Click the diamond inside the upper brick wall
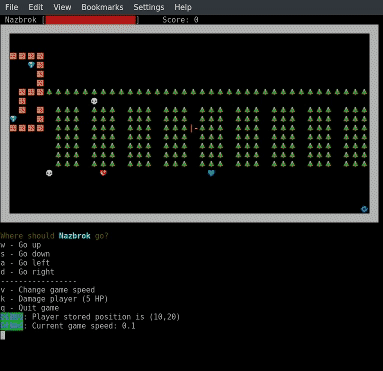This screenshot has height=371, width=383. (x=31, y=65)
